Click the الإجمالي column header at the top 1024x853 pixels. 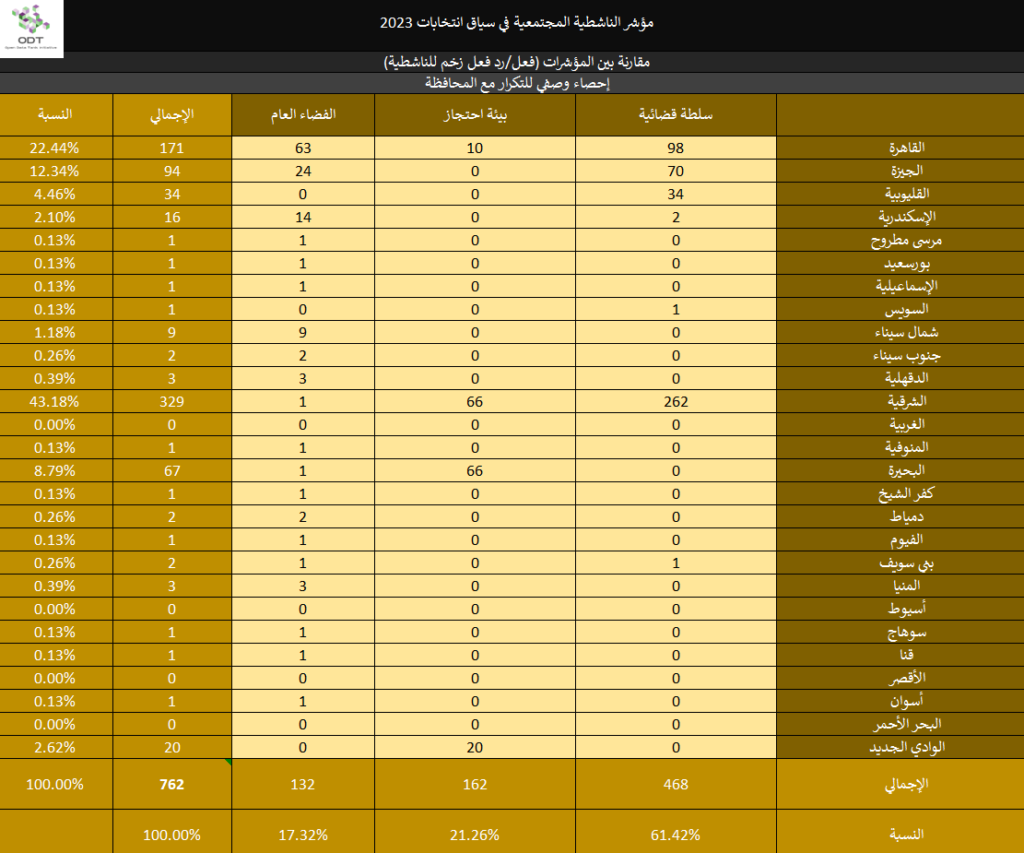click(172, 115)
